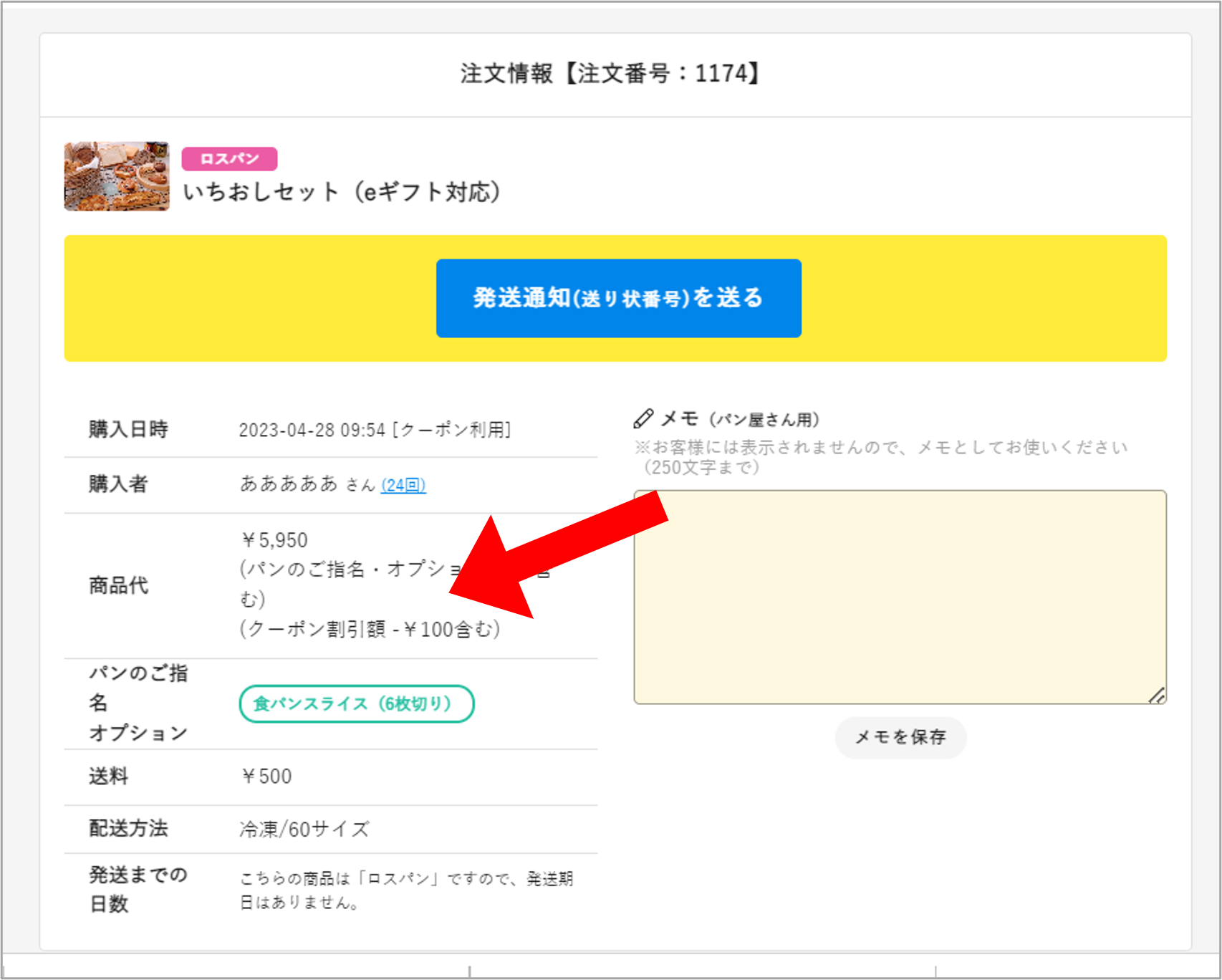This screenshot has height=980, width=1222.
Task: Click the ¥500 送料 value
Action: click(x=266, y=776)
